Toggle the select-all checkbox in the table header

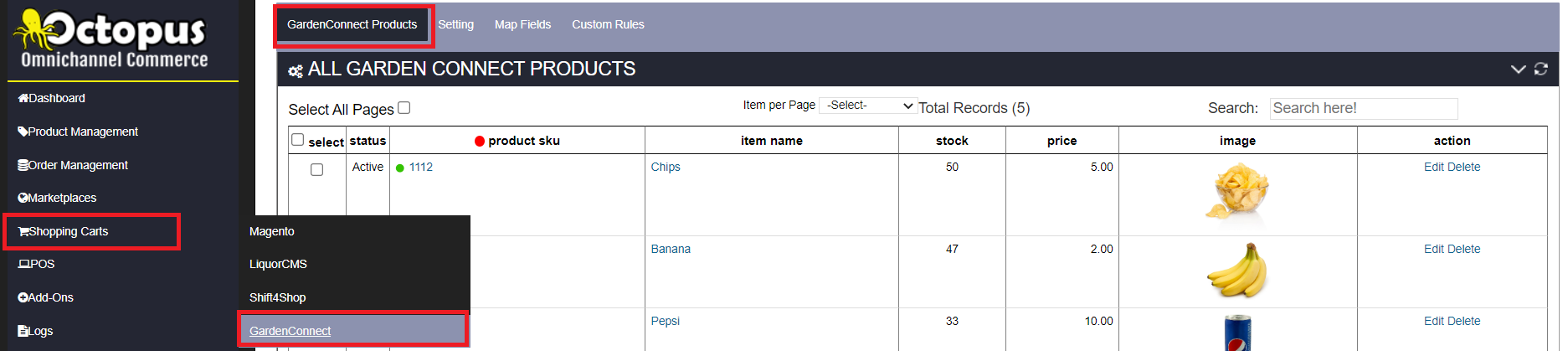(297, 139)
